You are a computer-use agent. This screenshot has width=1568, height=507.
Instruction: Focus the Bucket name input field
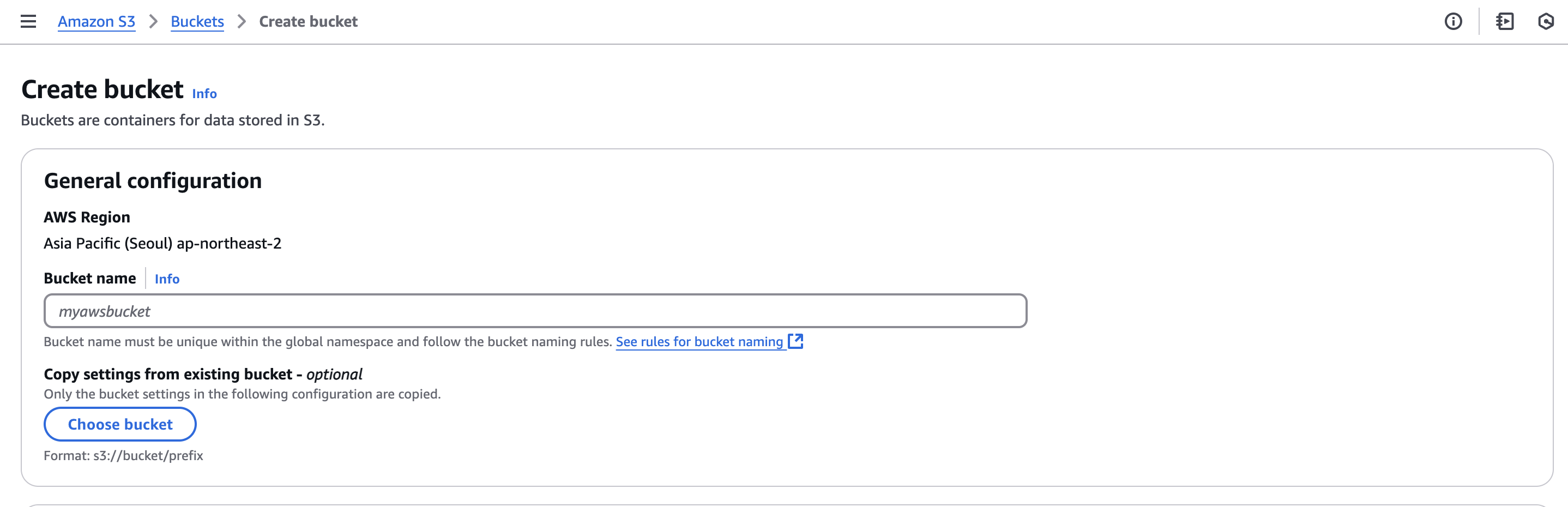coord(535,311)
